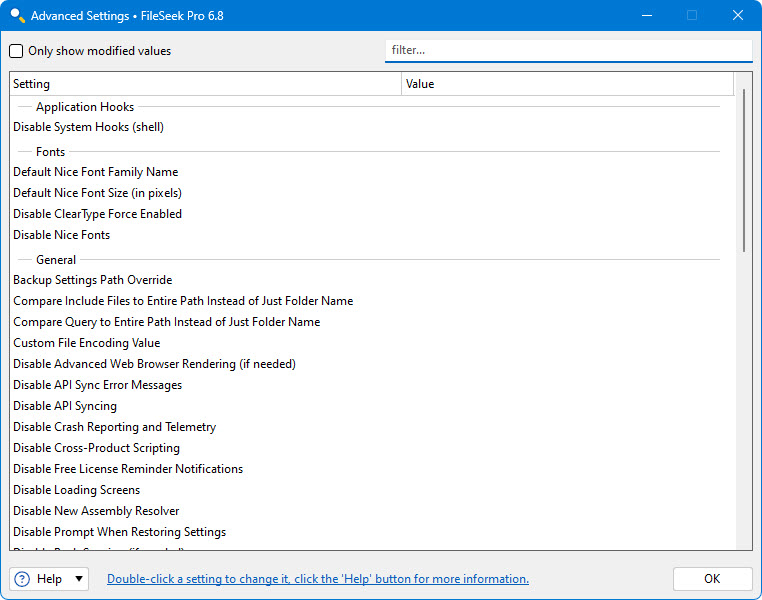The image size is (762, 600).
Task: Sort by the Value column header
Action: (x=567, y=84)
